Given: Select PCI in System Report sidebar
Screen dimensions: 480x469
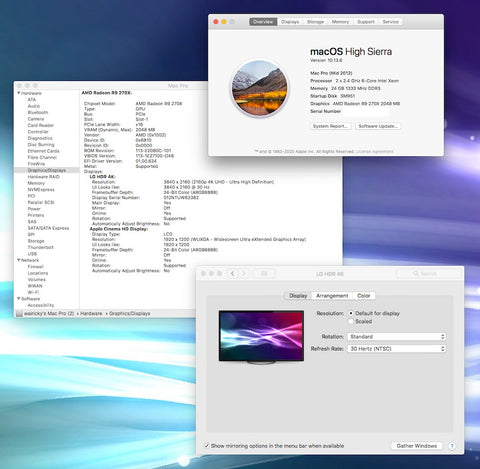Looking at the screenshot, I should pyautogui.click(x=31, y=196).
